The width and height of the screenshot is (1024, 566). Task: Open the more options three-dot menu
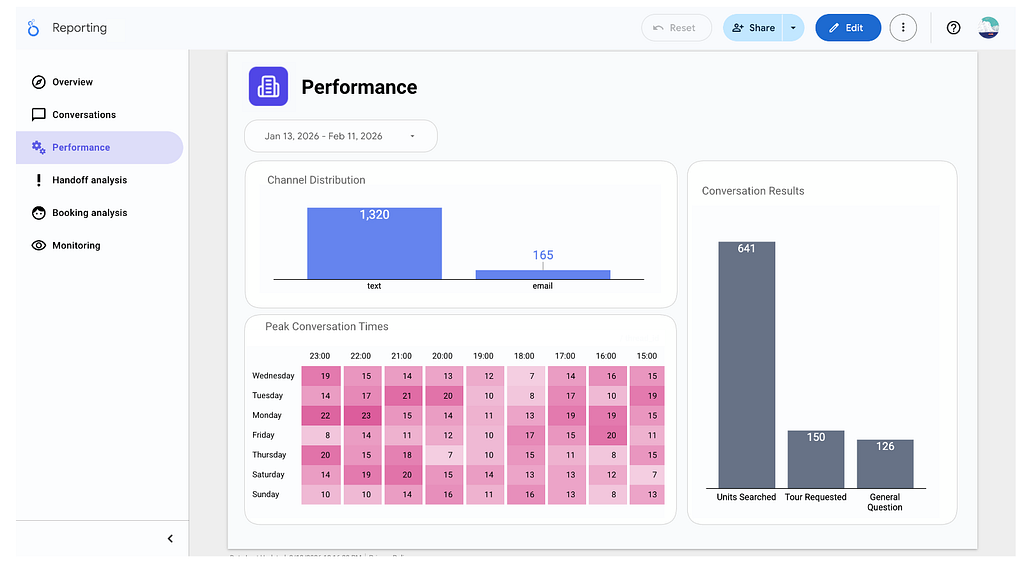903,27
